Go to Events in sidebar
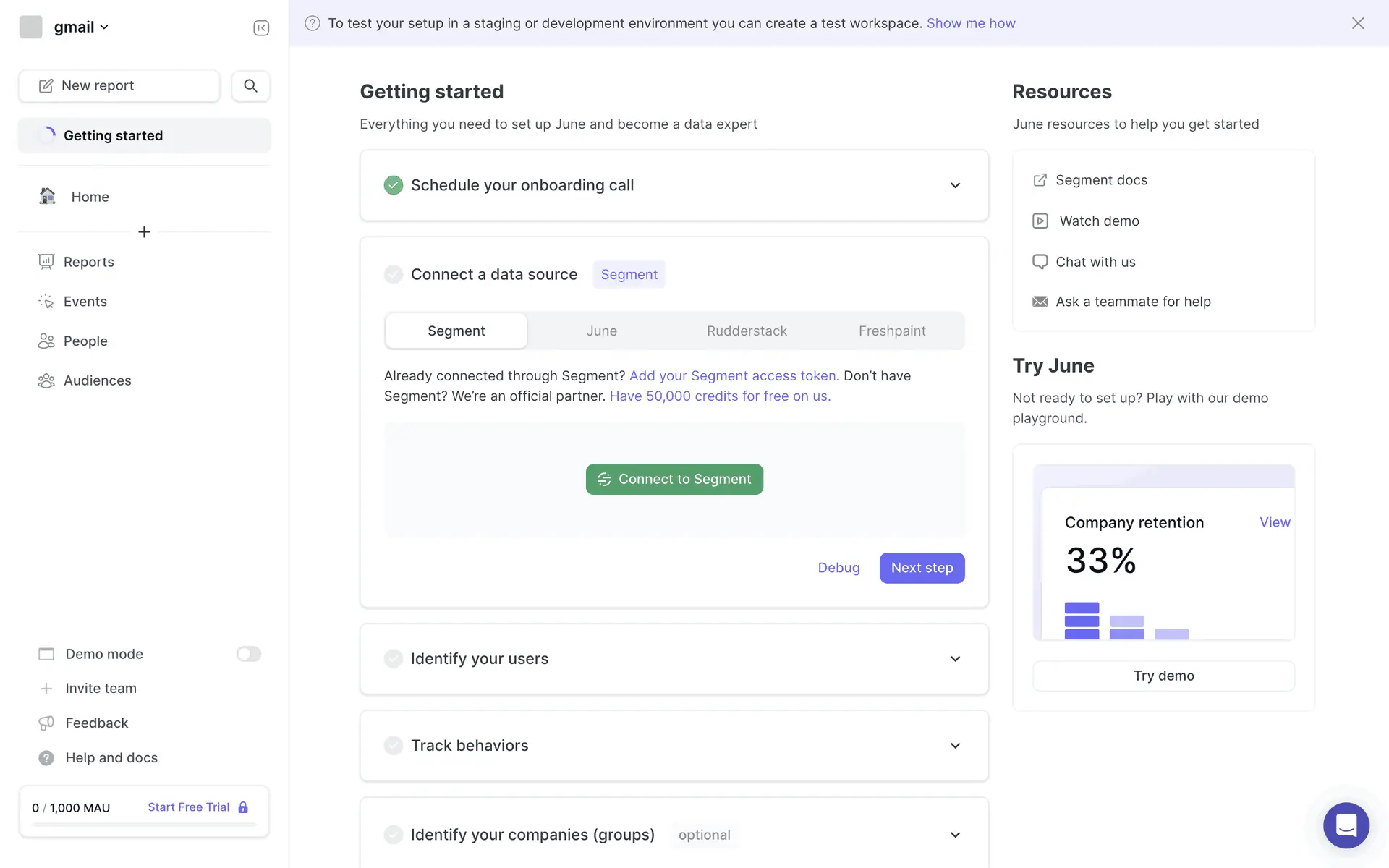Image resolution: width=1389 pixels, height=868 pixels. (x=85, y=302)
